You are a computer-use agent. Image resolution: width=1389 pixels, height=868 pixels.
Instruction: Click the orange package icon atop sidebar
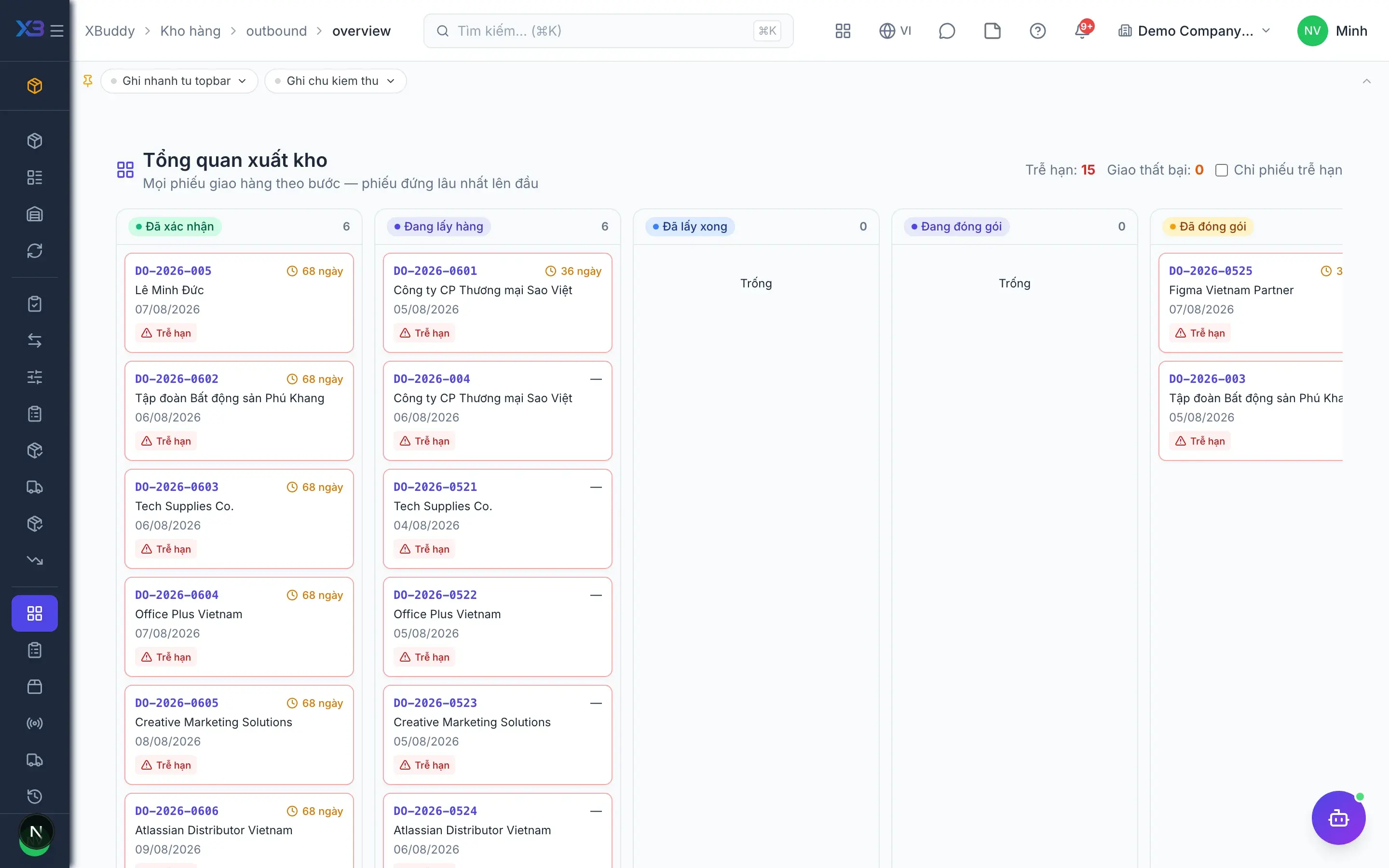(34, 85)
